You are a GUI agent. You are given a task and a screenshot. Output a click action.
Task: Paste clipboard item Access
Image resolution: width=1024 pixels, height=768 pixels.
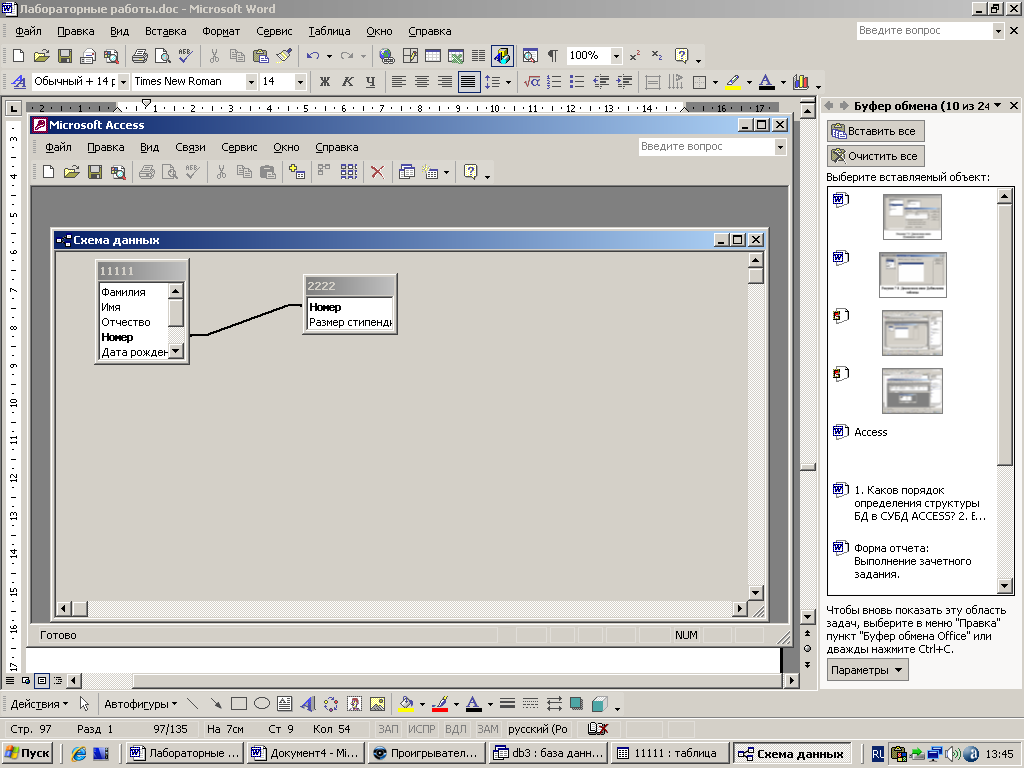[871, 432]
